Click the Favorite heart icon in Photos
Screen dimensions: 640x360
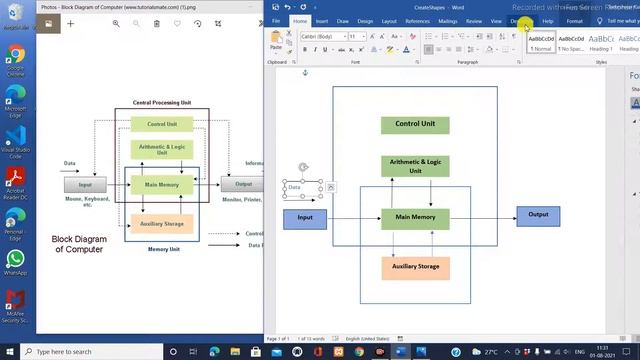(177, 24)
